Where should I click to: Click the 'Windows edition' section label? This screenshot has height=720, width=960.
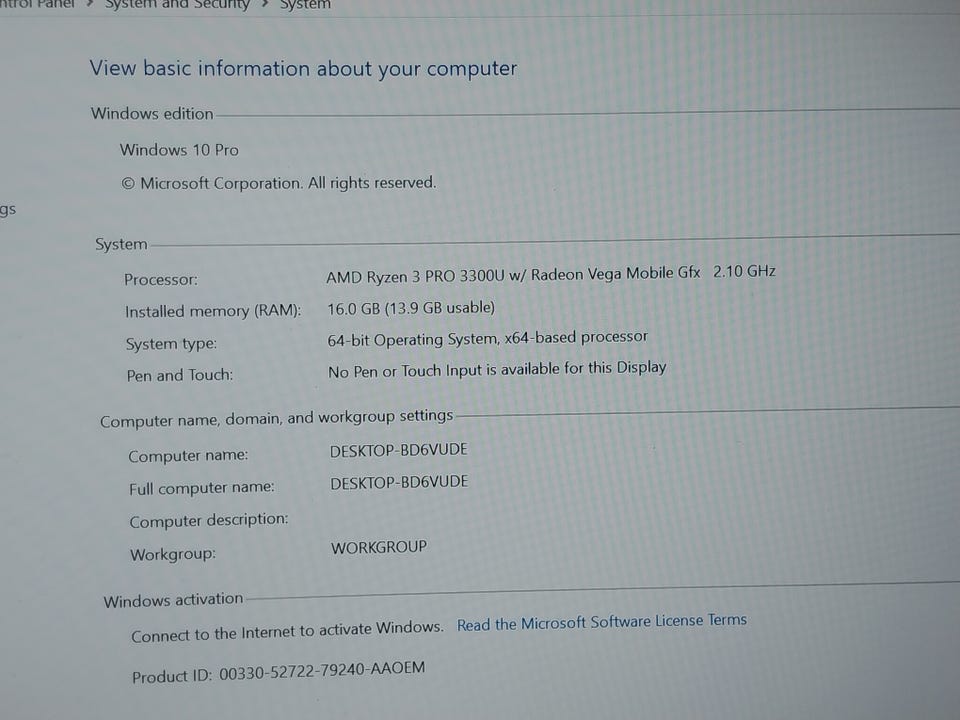[x=152, y=114]
